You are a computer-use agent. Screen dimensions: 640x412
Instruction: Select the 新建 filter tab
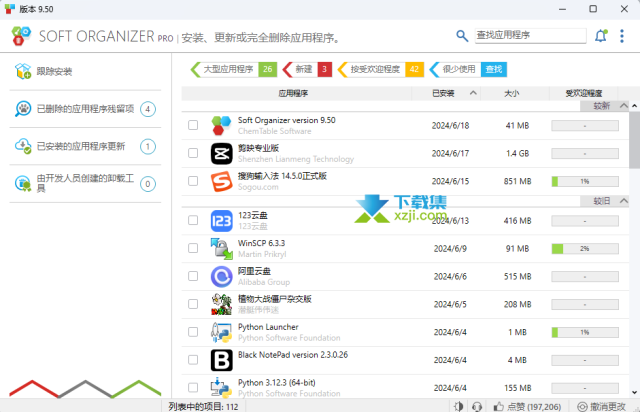point(307,69)
